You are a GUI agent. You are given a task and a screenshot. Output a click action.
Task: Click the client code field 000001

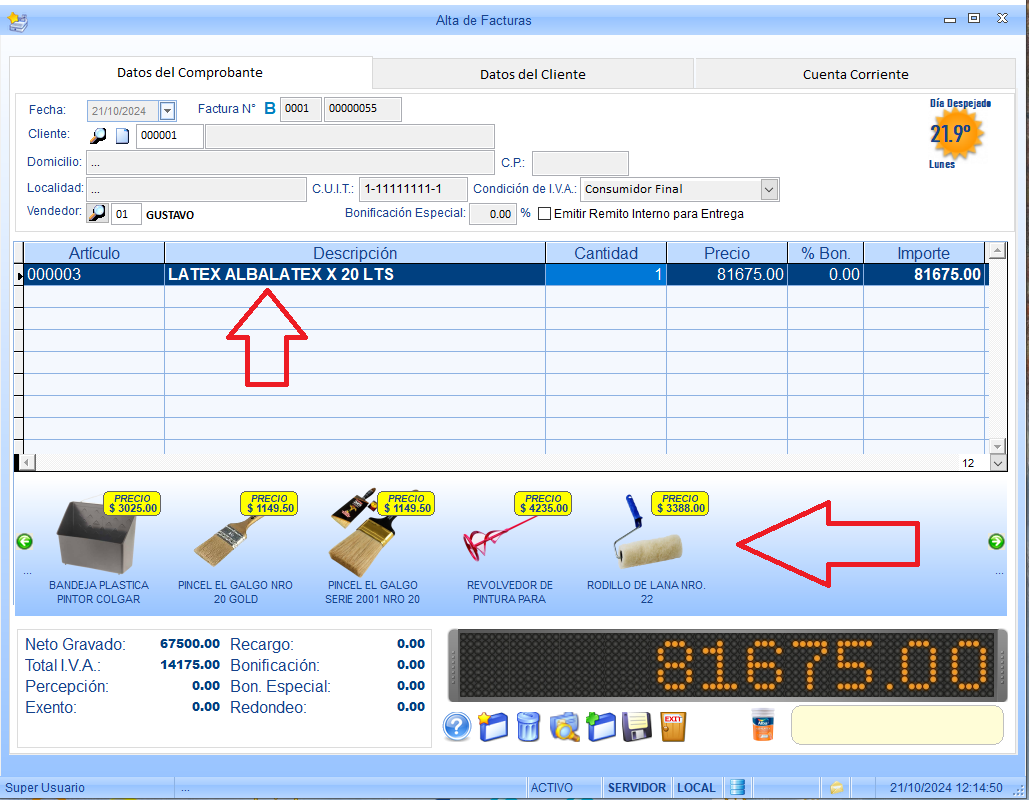pyautogui.click(x=169, y=136)
